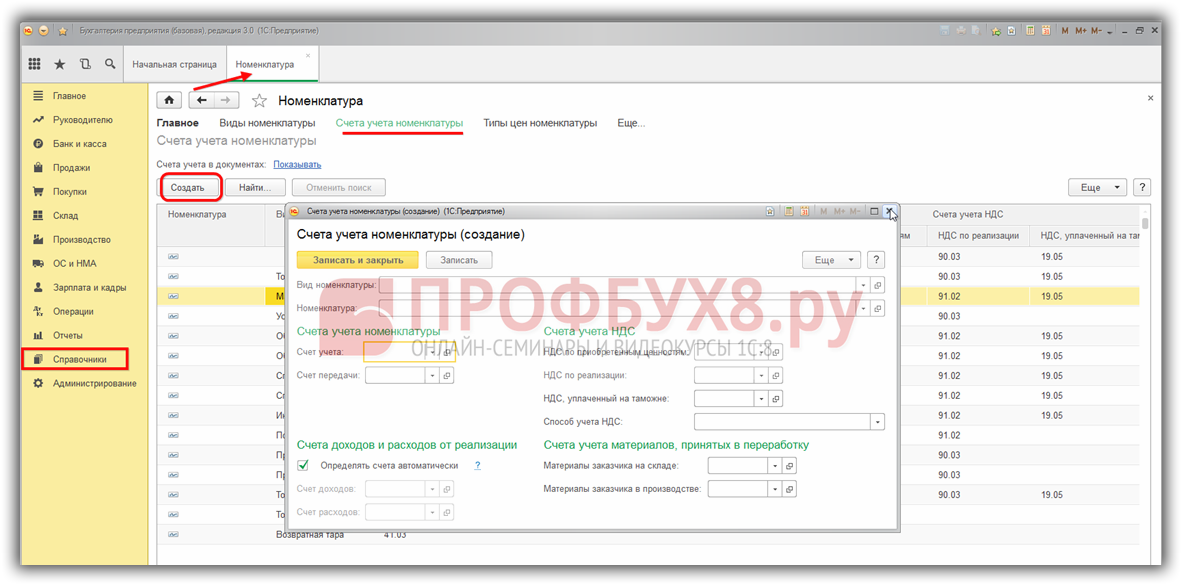Open Еще... in the navigation bar
The width and height of the screenshot is (1182, 585).
(x=631, y=123)
